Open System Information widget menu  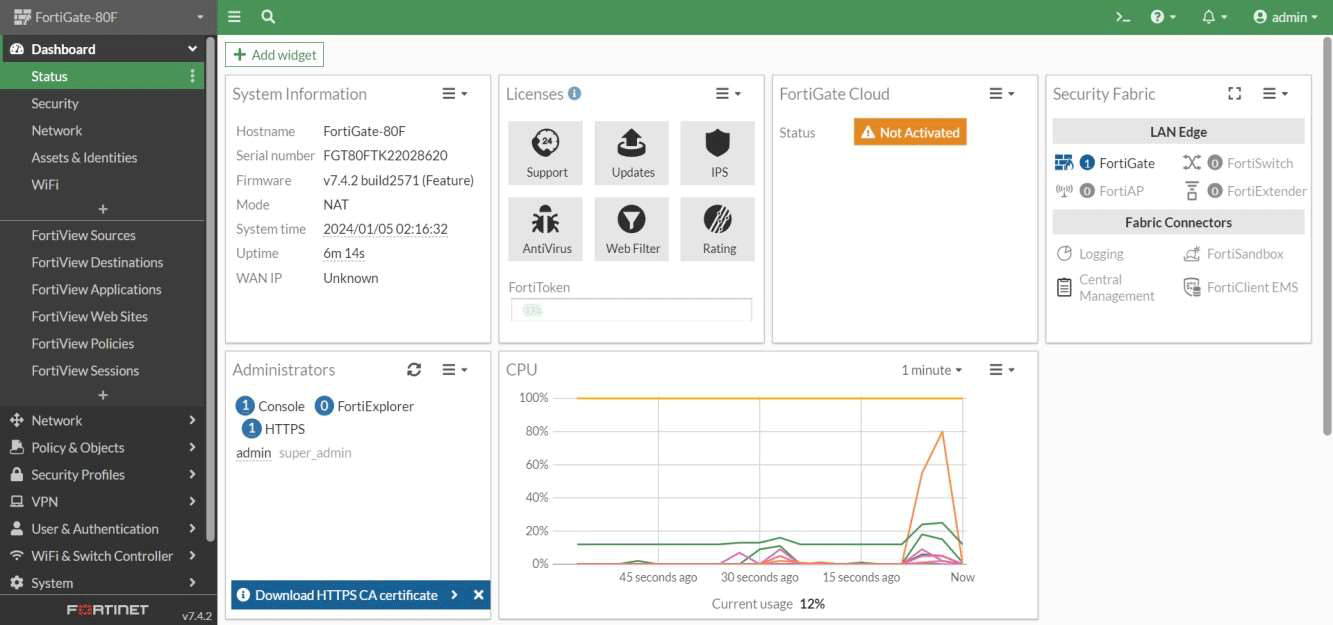tap(455, 94)
